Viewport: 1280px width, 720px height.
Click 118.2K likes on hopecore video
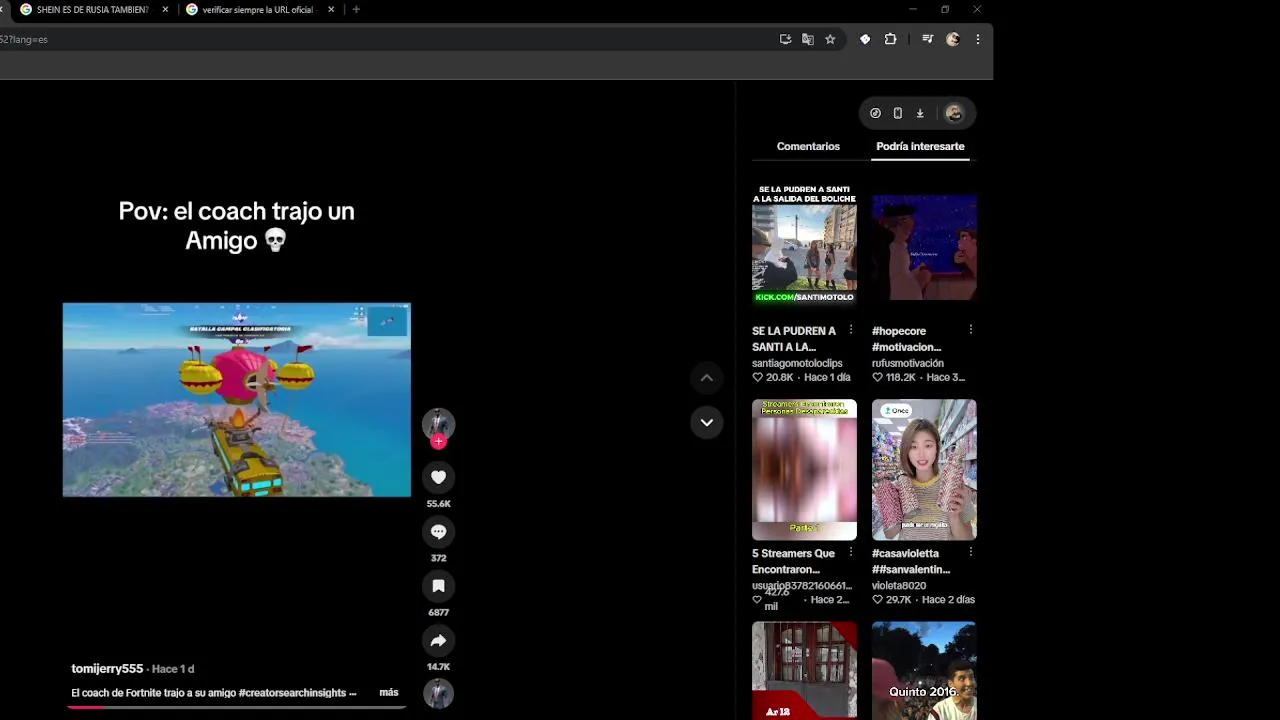click(x=894, y=377)
